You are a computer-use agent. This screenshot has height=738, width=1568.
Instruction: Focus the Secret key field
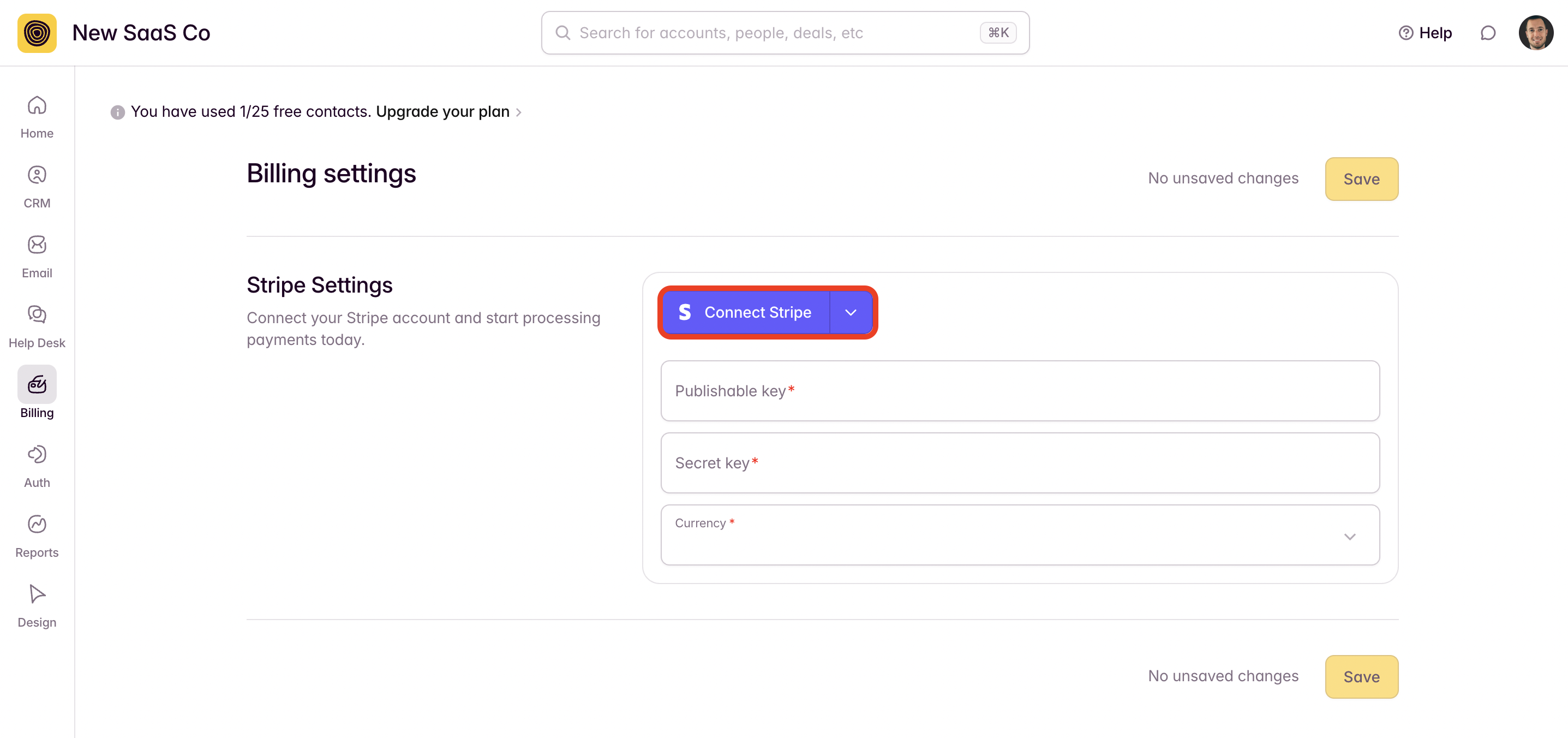click(x=1020, y=463)
